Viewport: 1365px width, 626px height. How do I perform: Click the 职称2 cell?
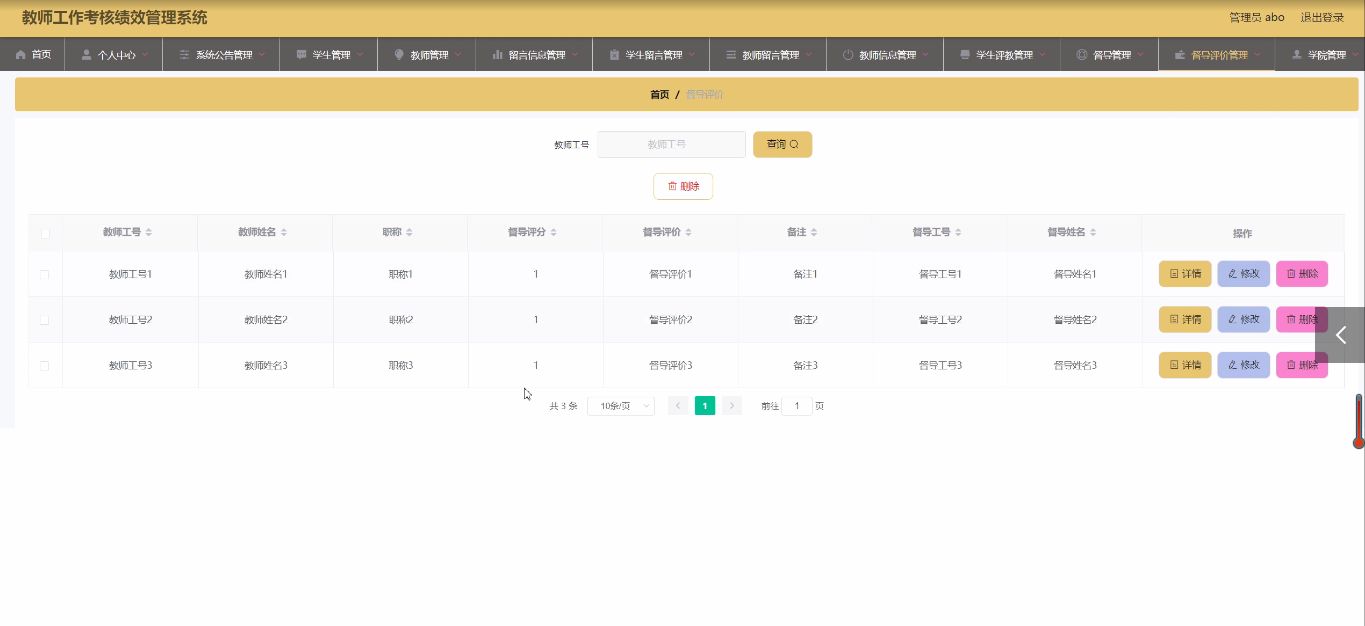401,320
